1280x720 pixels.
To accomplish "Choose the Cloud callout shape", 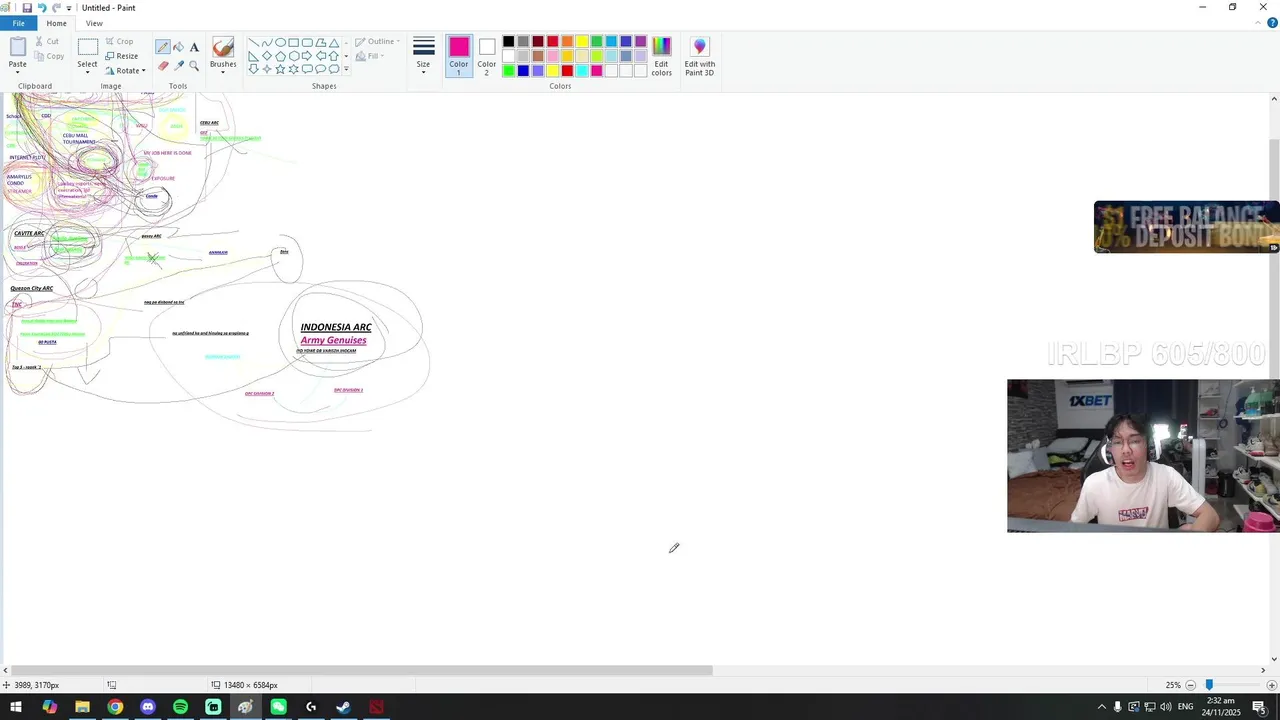I will [334, 69].
